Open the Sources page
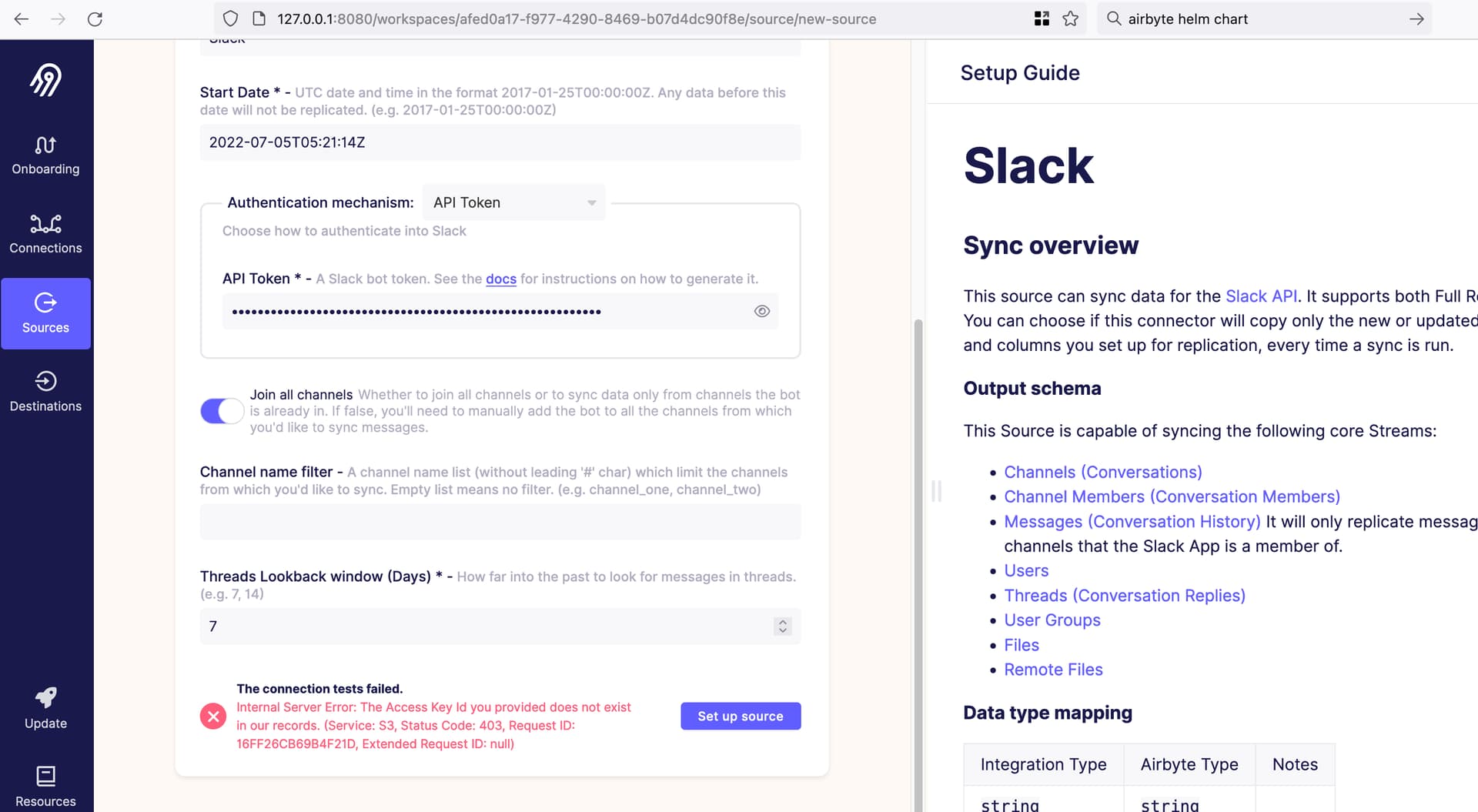This screenshot has width=1478, height=812. click(45, 313)
